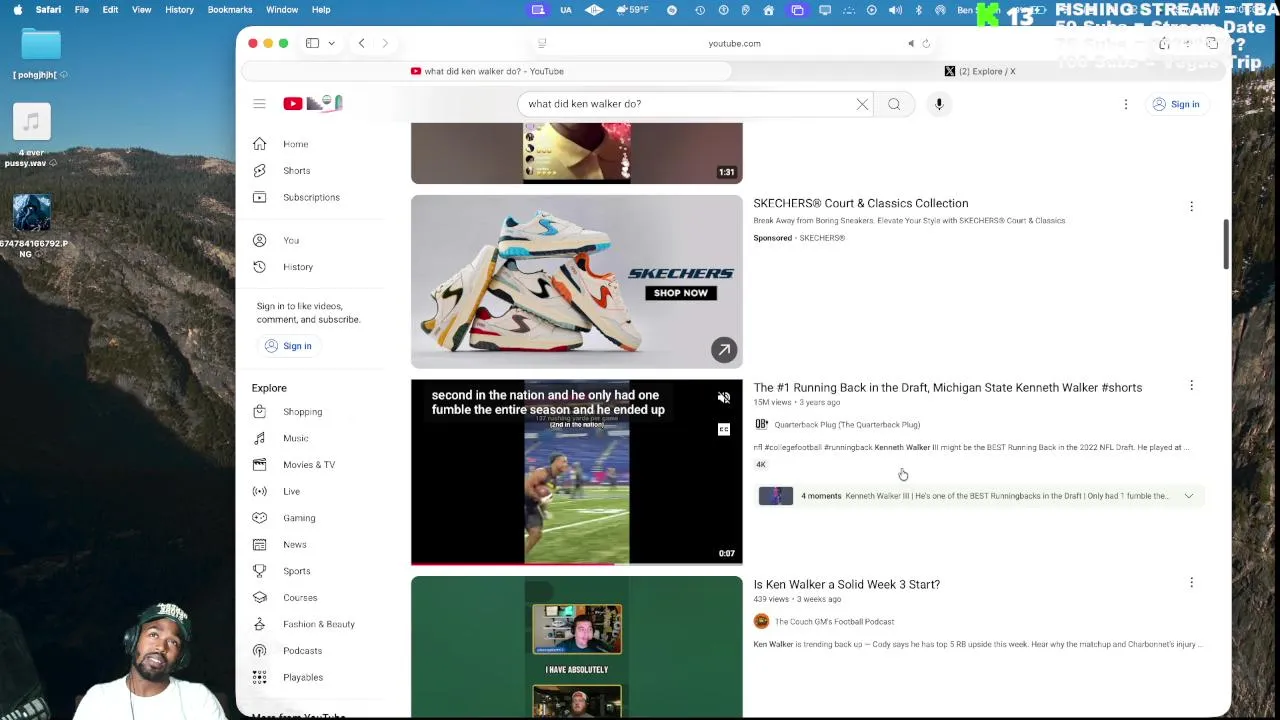1280x720 pixels.
Task: Click SHOP NOW on Skechers ad
Action: pos(681,293)
